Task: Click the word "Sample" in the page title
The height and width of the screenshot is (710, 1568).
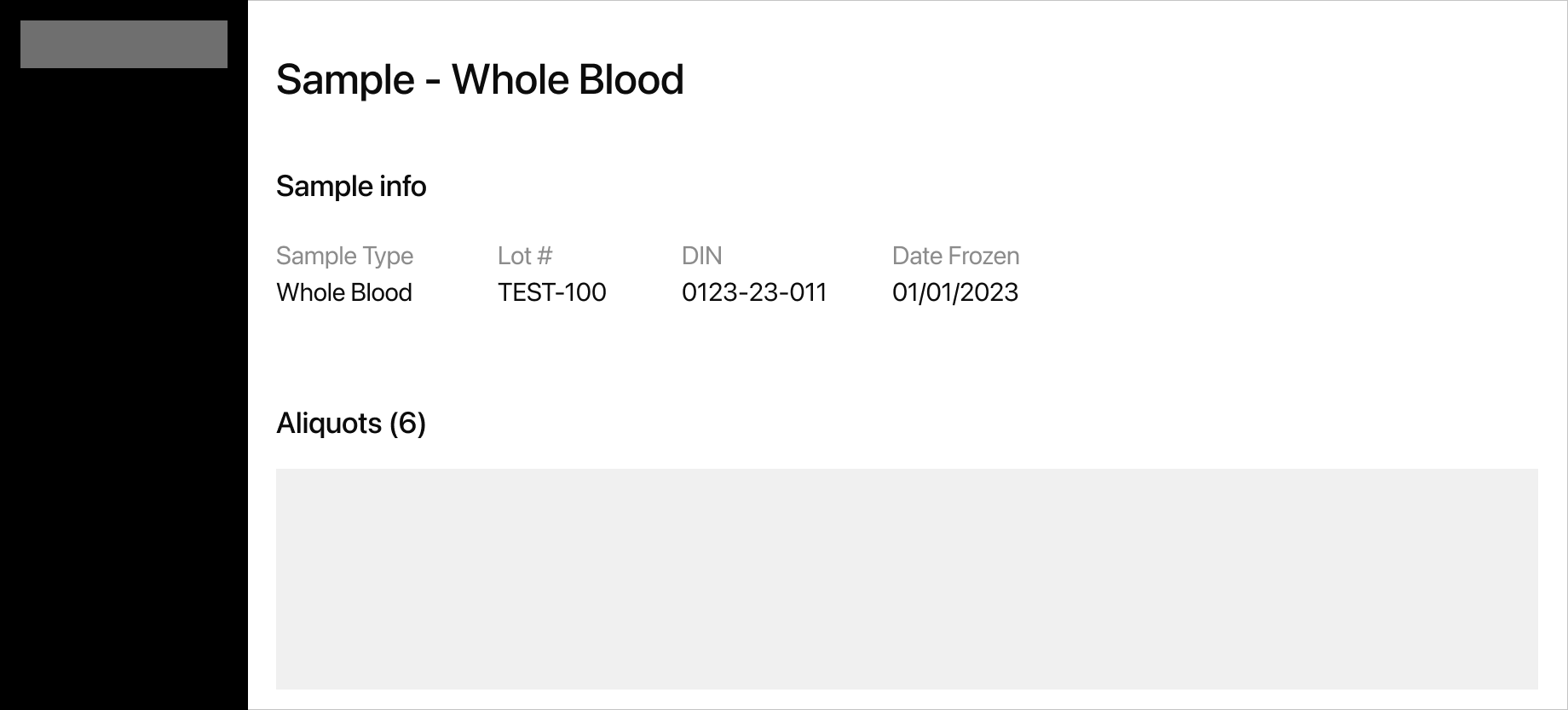Action: [x=345, y=80]
